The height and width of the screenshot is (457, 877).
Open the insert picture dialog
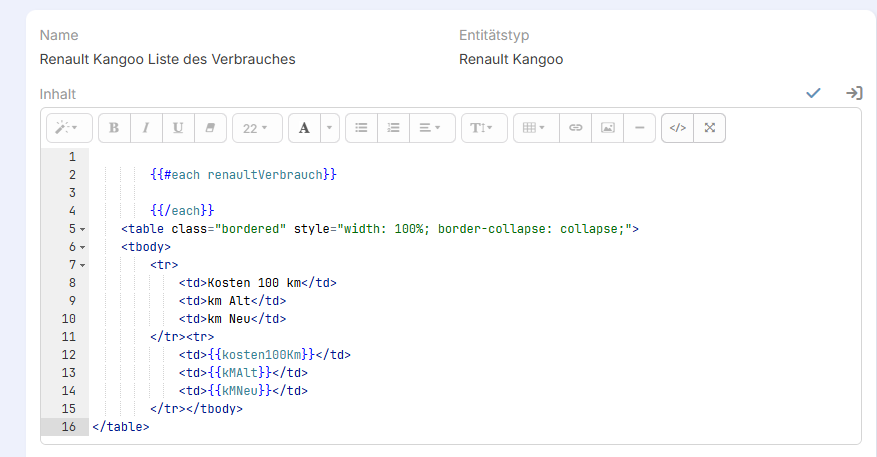pyautogui.click(x=607, y=128)
